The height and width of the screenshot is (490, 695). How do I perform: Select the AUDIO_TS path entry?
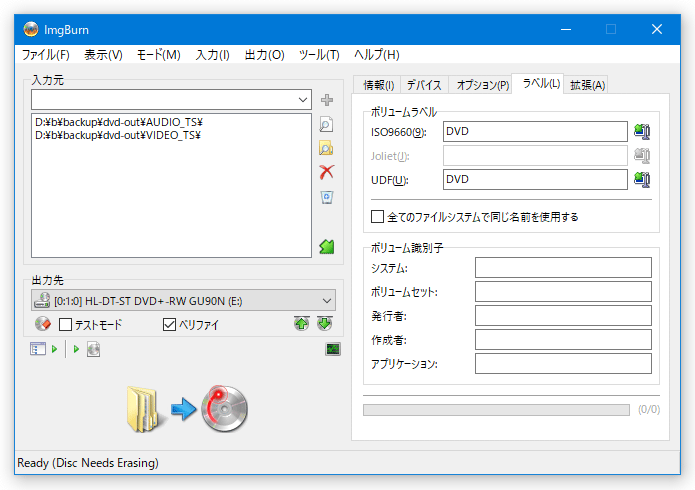(x=119, y=122)
